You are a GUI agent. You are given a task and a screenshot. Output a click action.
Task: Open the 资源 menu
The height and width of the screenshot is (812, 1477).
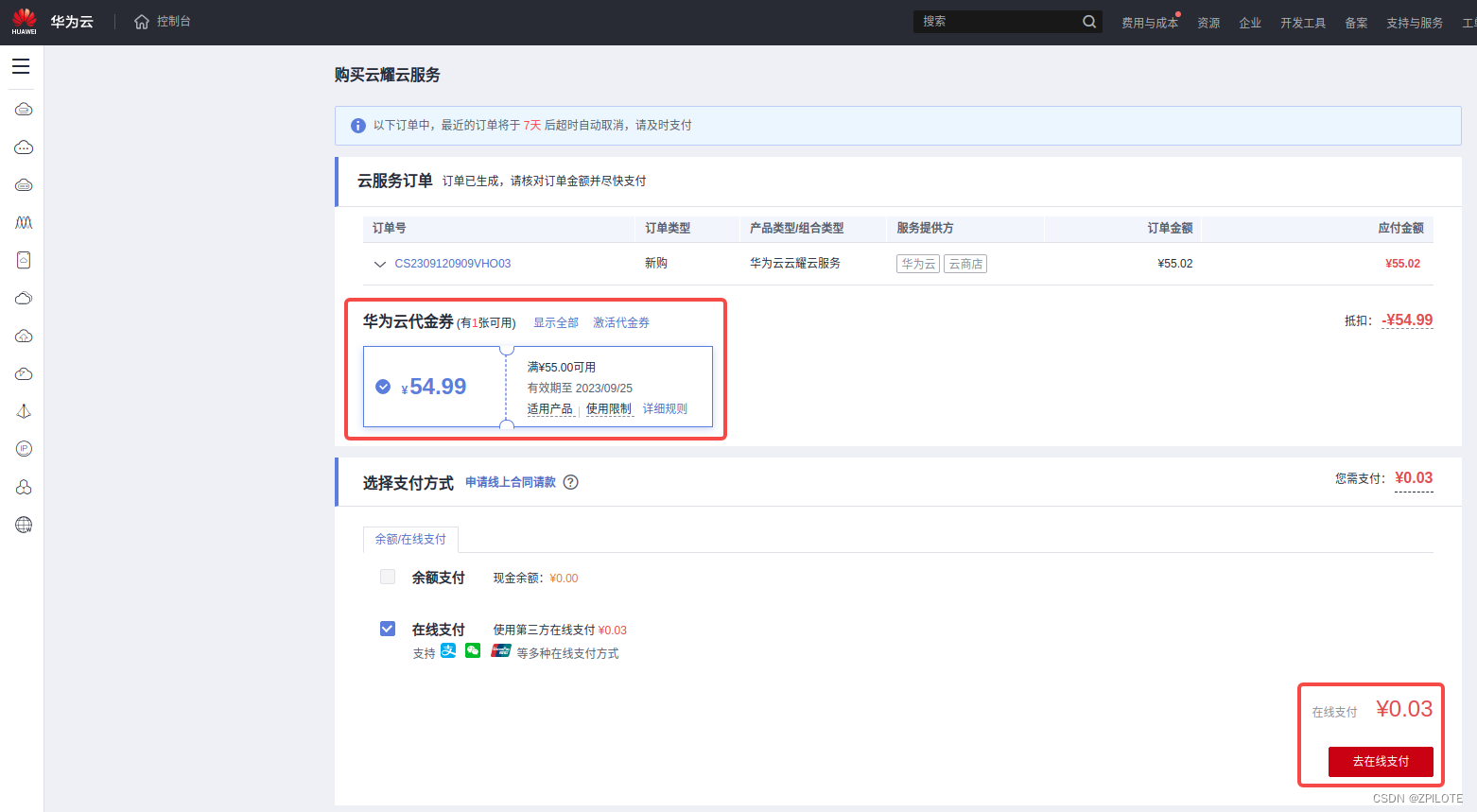coord(1208,23)
